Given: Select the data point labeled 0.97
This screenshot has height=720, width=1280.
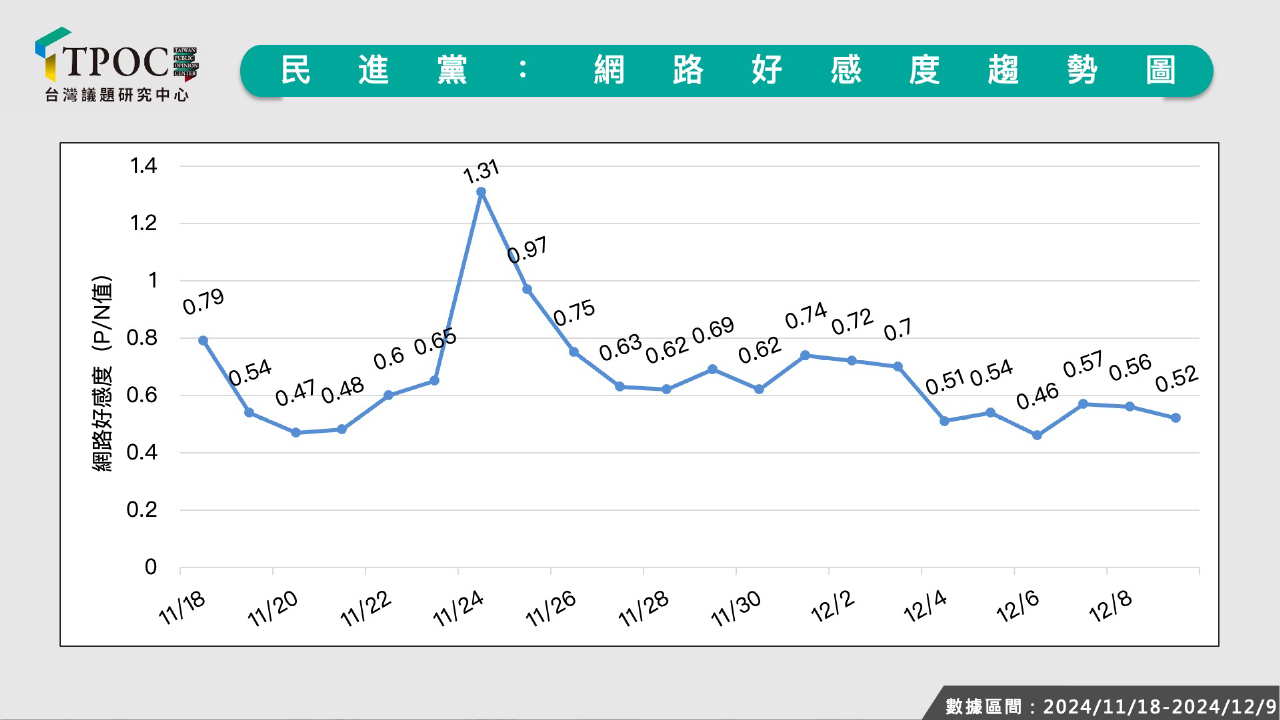Looking at the screenshot, I should (x=527, y=289).
